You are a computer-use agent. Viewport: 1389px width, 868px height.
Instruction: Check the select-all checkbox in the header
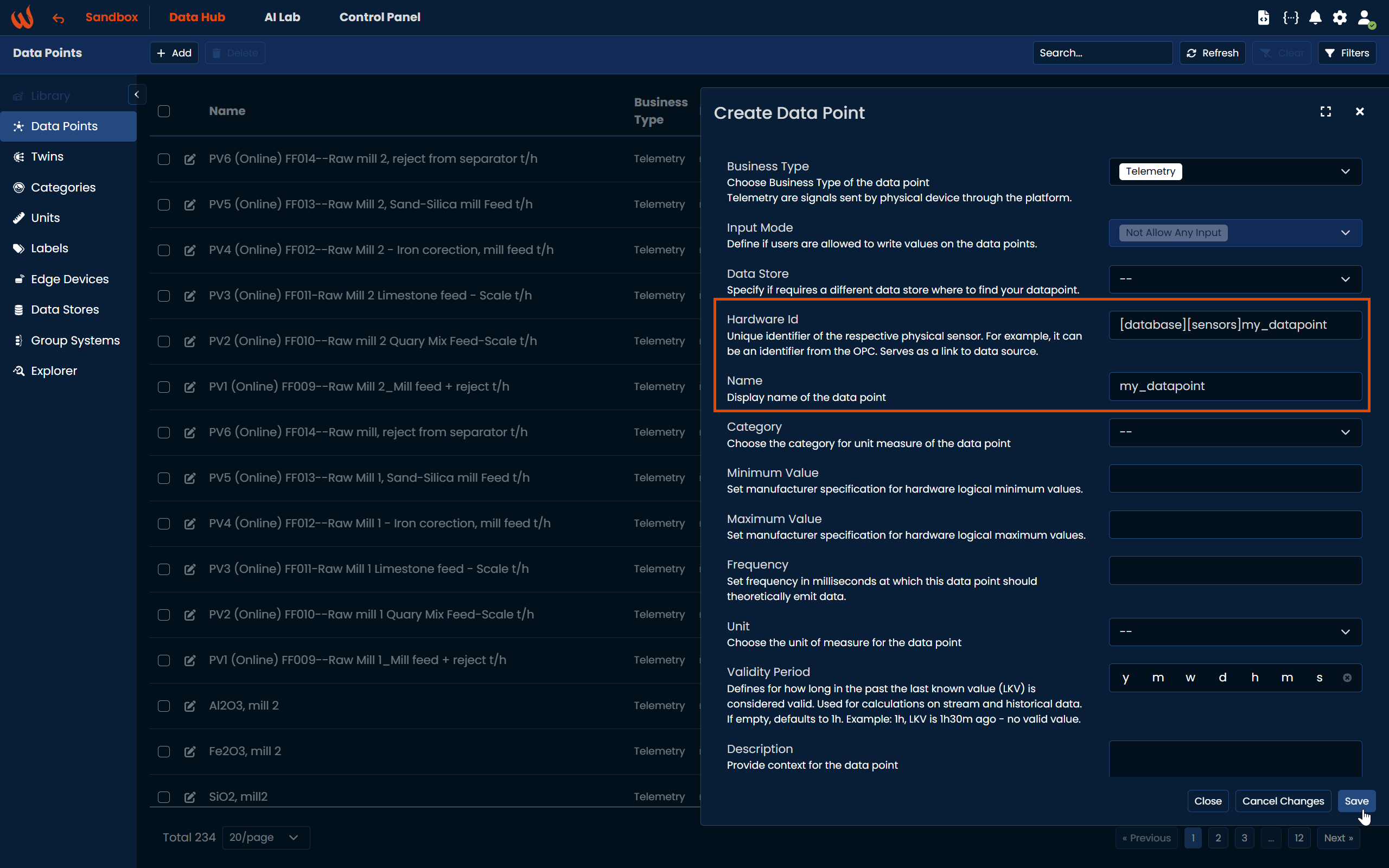(x=164, y=111)
